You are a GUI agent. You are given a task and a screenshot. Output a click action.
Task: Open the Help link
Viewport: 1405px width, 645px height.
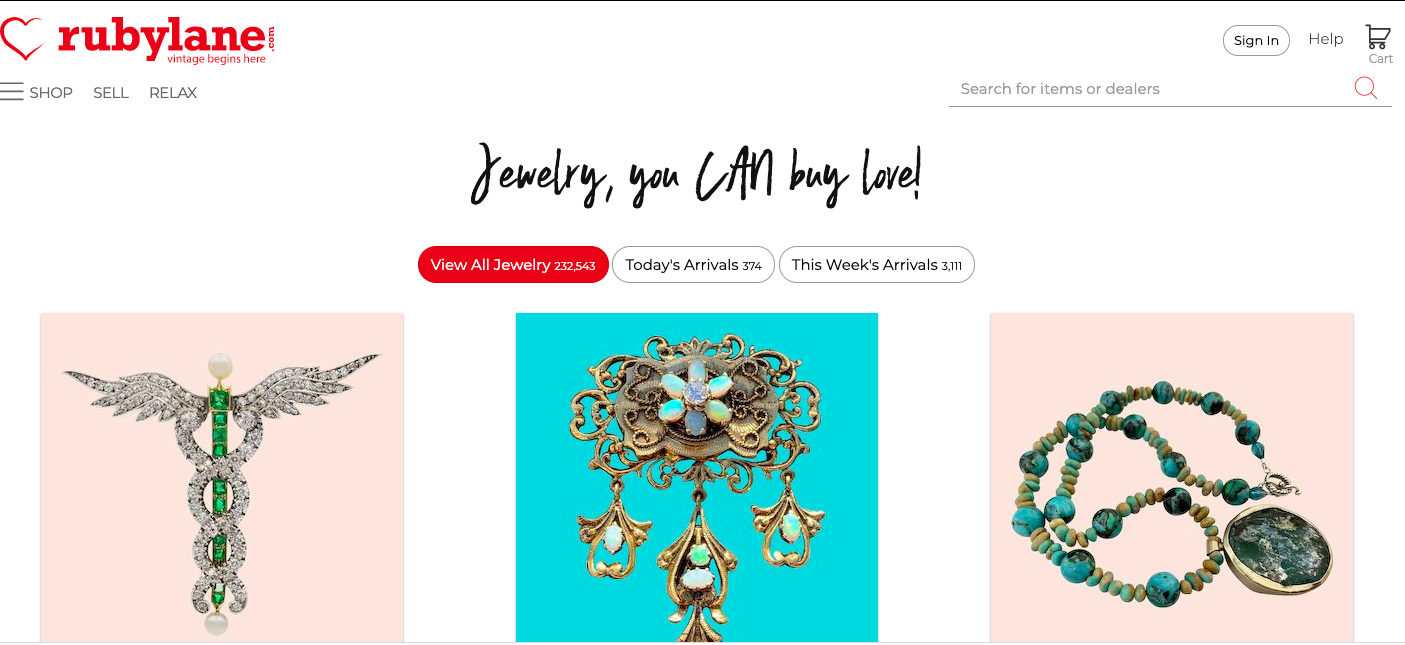(x=1326, y=39)
